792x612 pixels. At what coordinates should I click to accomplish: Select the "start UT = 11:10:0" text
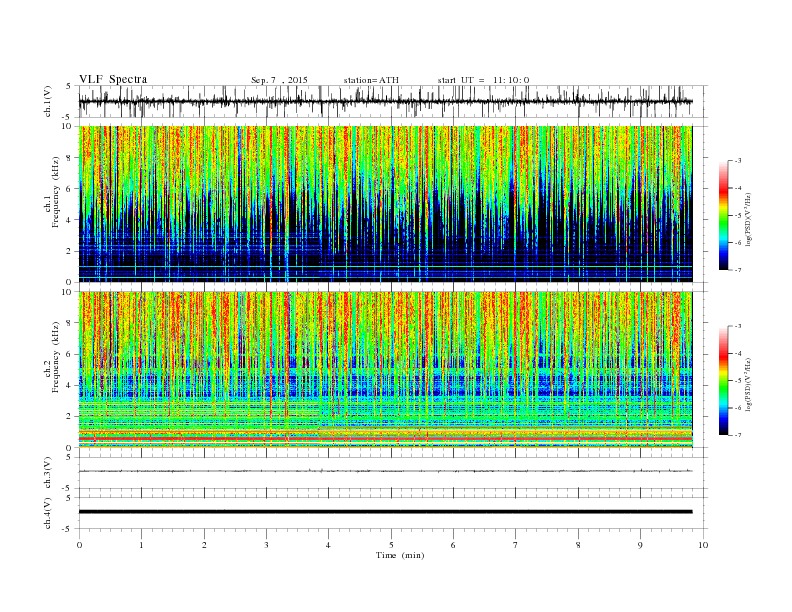(x=483, y=80)
